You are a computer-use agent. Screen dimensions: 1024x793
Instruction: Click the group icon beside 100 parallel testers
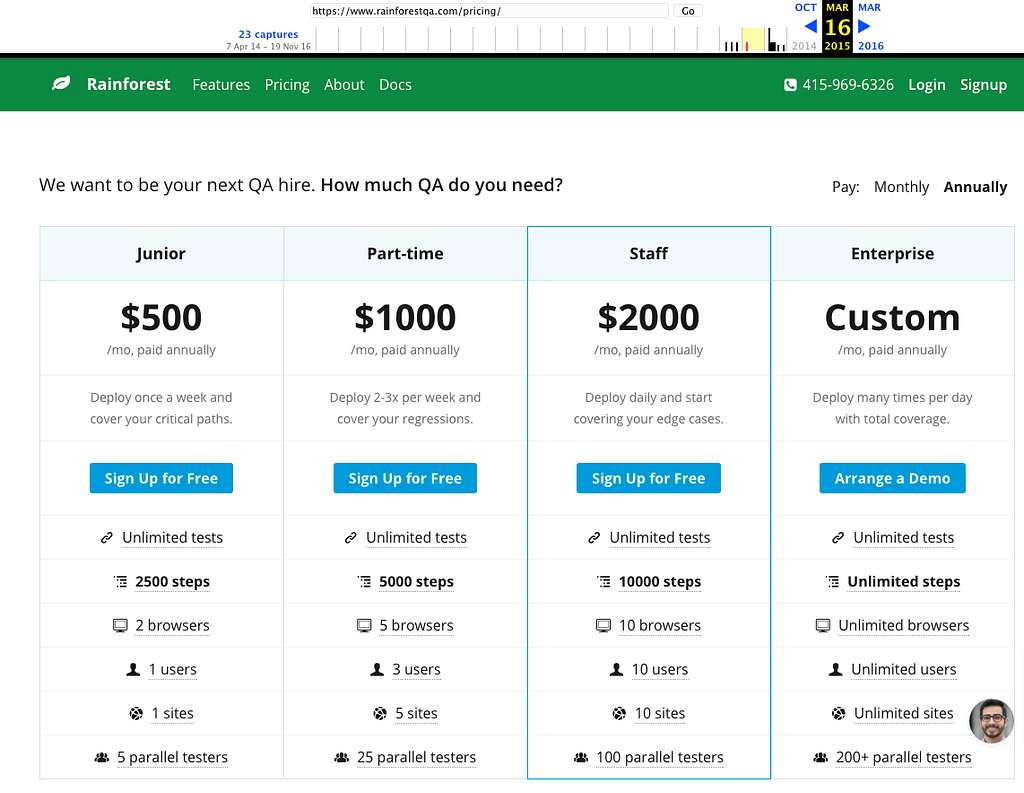click(581, 758)
